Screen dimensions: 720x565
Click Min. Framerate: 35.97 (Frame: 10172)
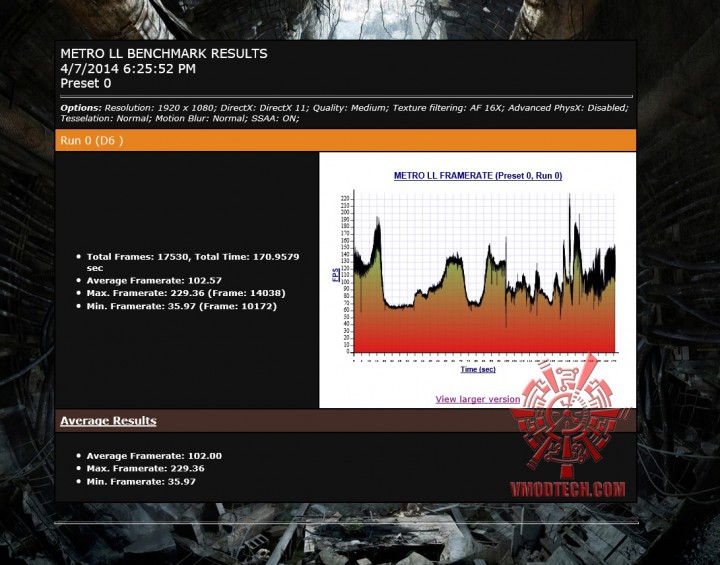(182, 306)
